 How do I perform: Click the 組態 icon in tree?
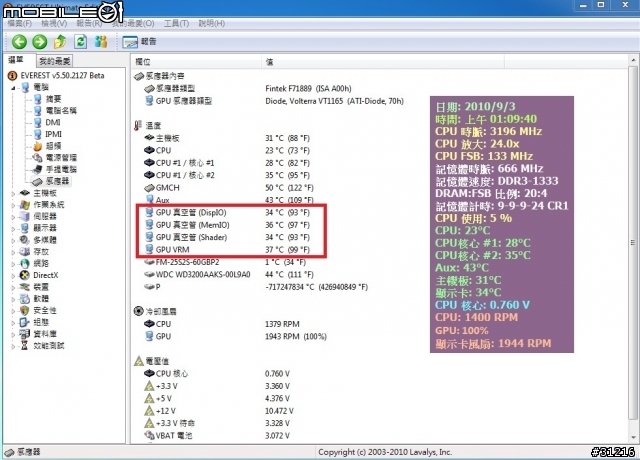tap(25, 322)
